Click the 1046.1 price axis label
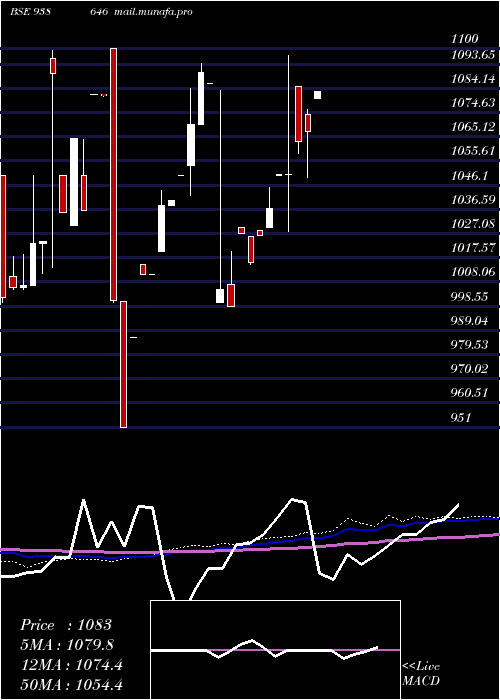500x700 pixels. click(469, 175)
